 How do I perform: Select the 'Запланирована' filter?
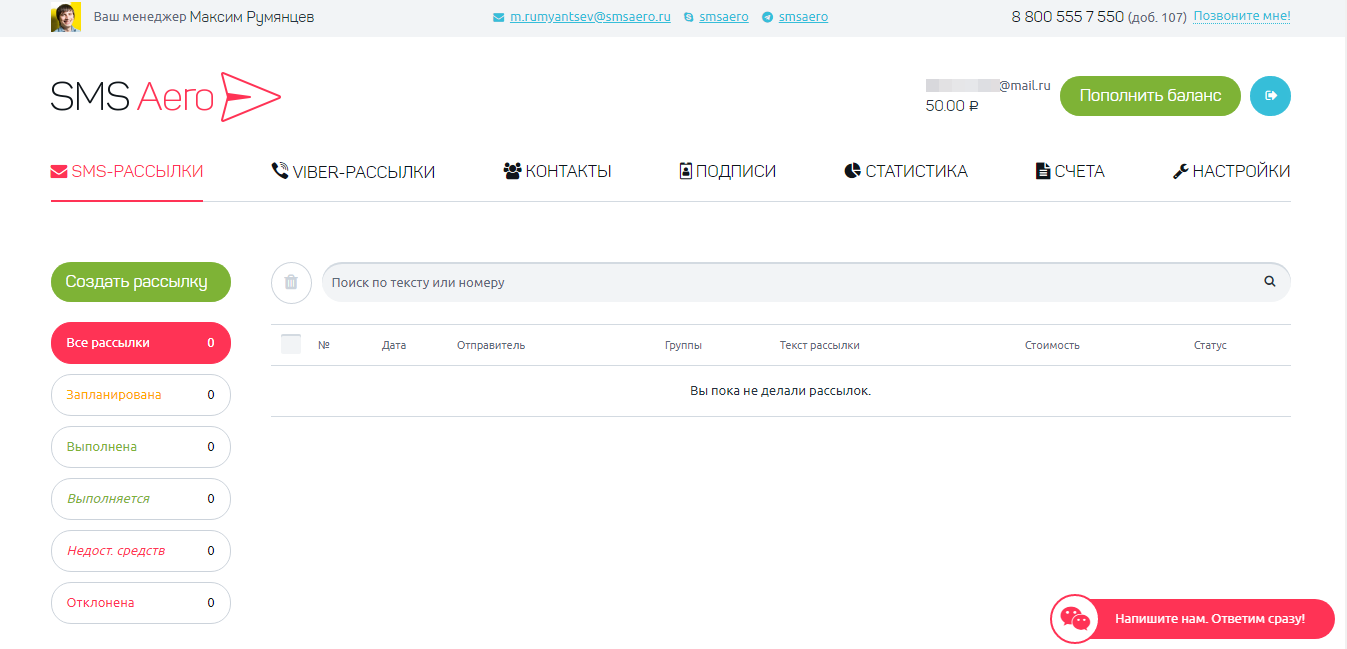pos(141,395)
